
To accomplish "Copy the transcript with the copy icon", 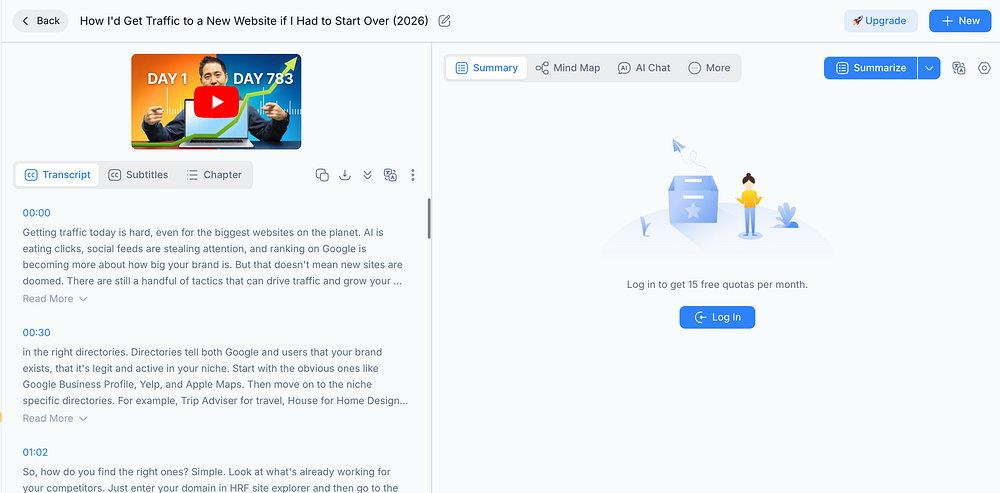I will click(322, 175).
